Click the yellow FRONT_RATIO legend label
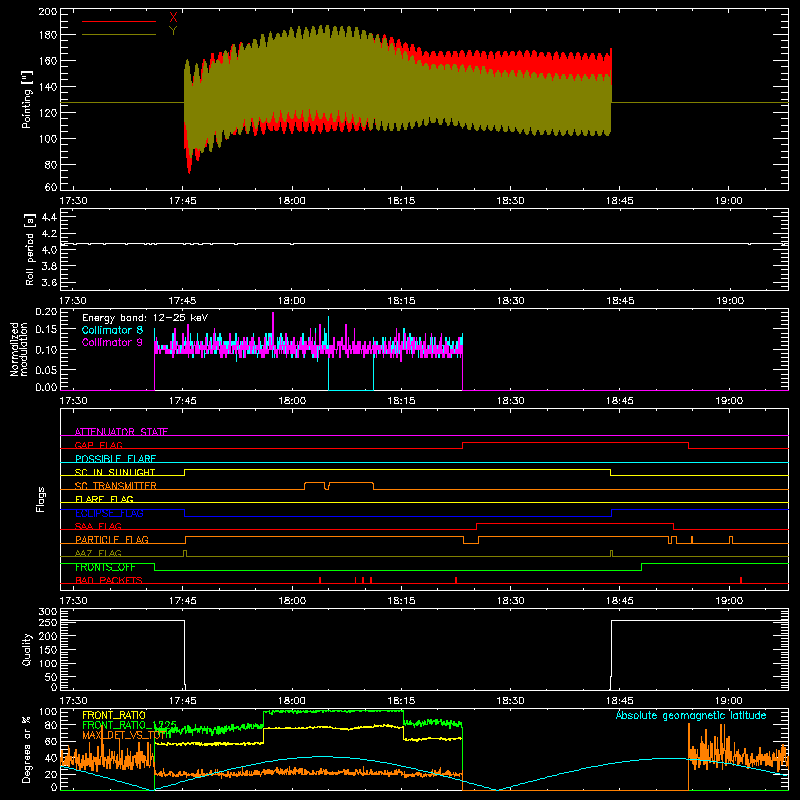 point(114,715)
